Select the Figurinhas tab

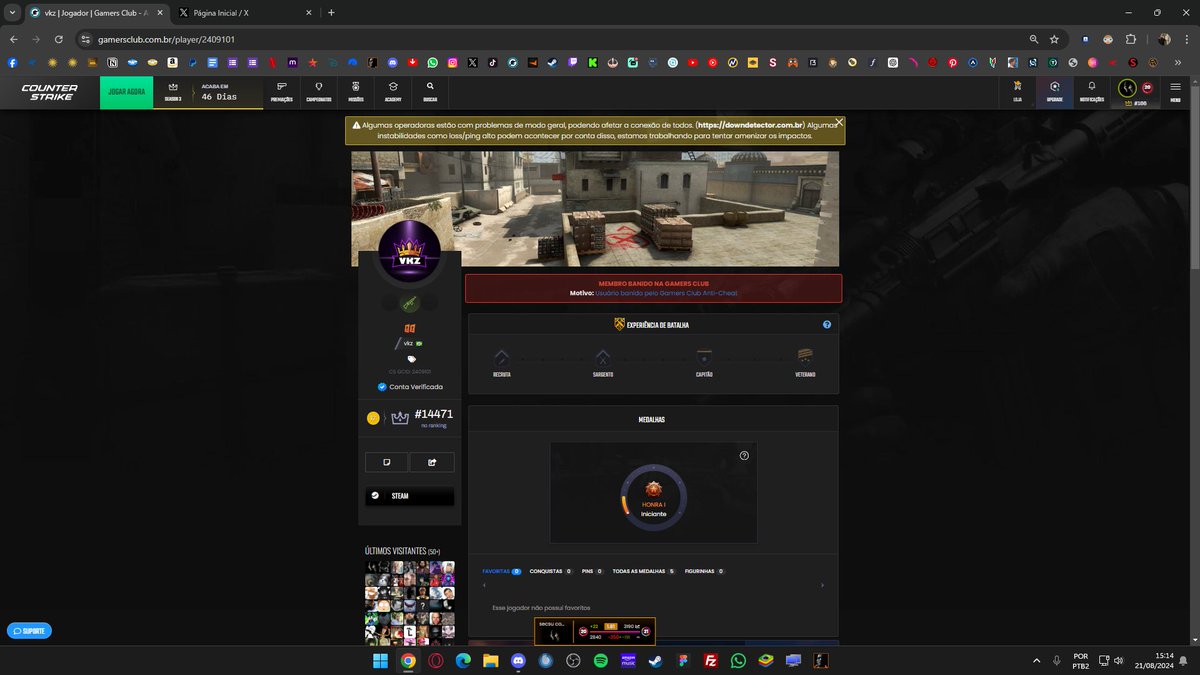tap(704, 571)
